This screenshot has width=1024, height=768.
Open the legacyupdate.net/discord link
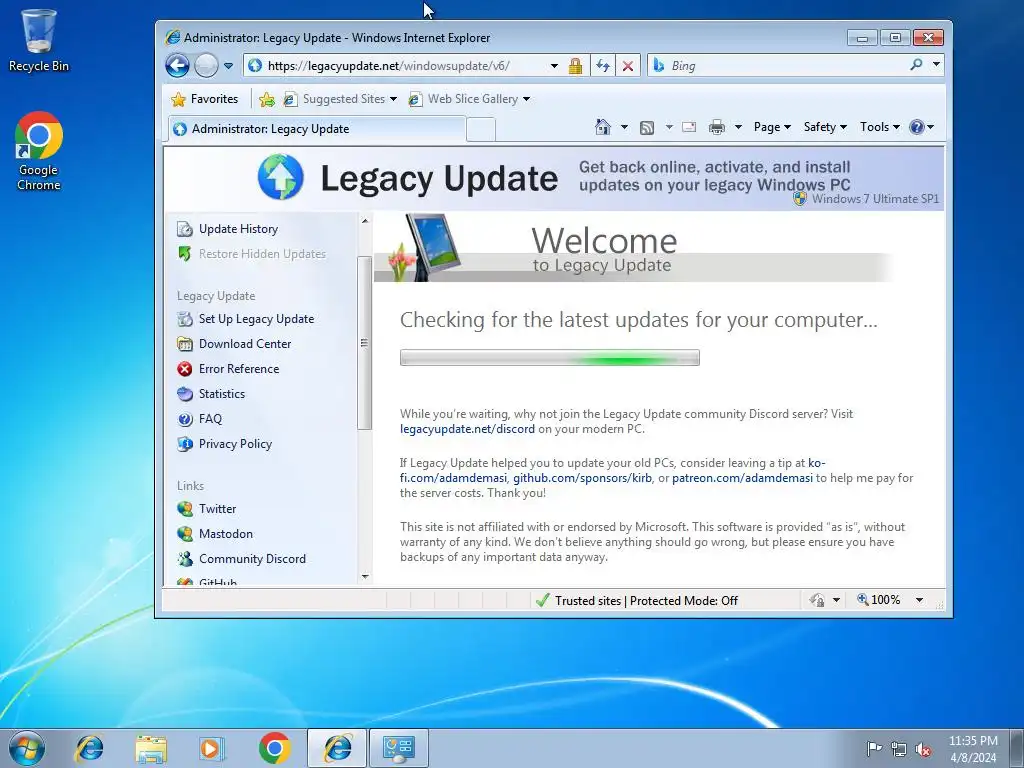click(x=467, y=429)
